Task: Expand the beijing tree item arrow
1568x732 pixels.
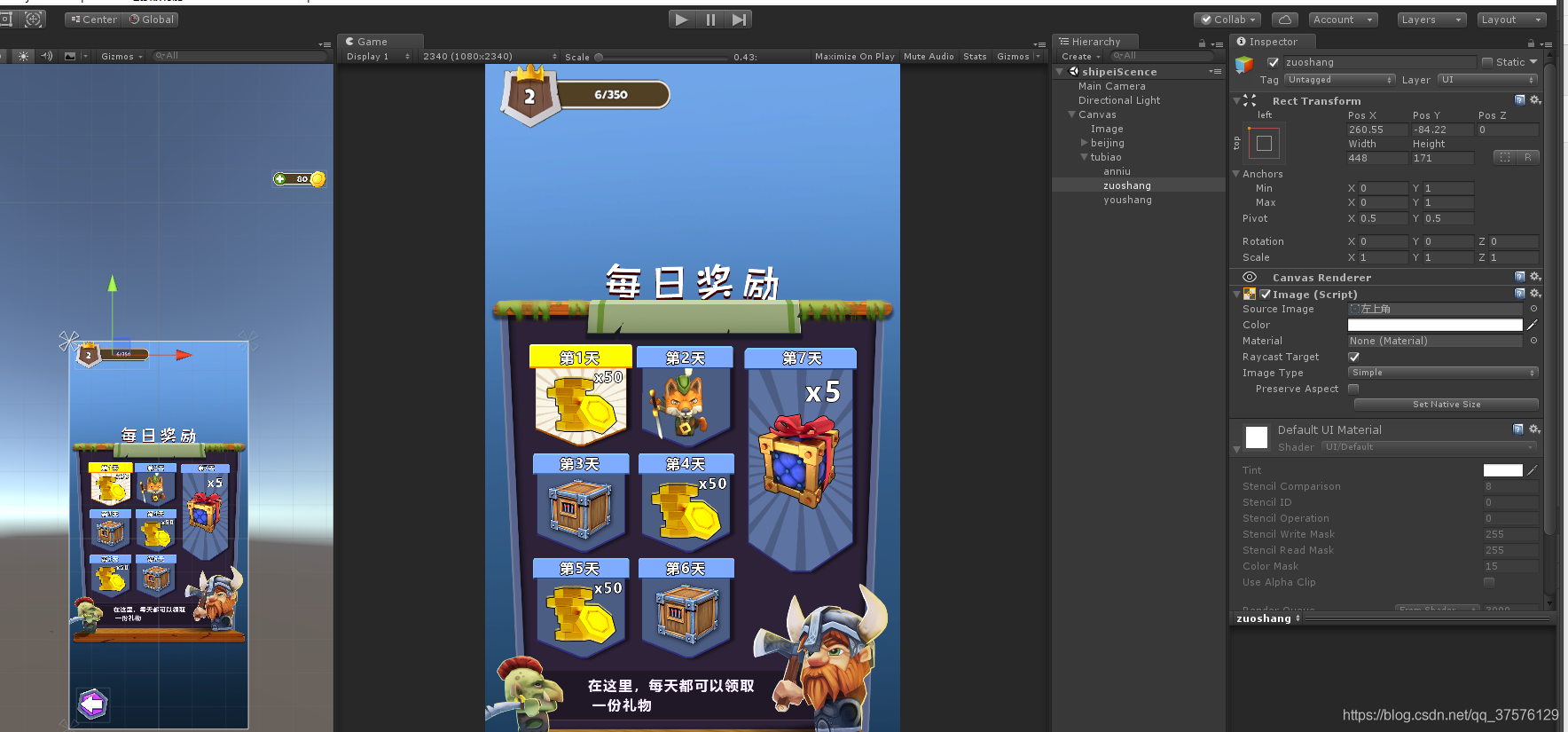Action: click(1084, 143)
